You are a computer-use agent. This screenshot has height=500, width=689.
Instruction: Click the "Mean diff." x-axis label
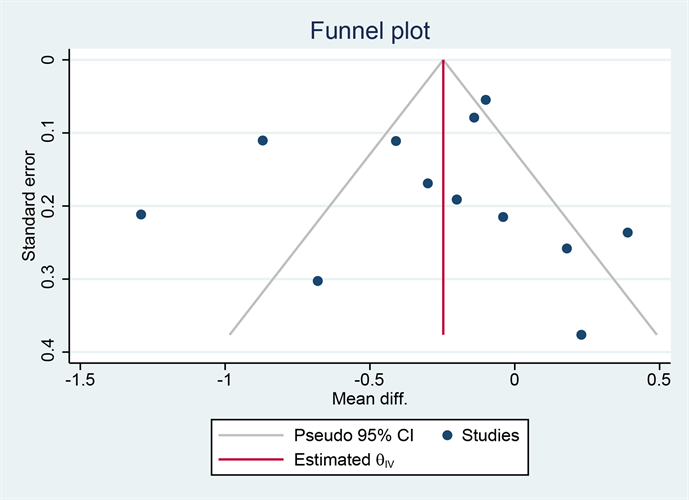pyautogui.click(x=371, y=399)
